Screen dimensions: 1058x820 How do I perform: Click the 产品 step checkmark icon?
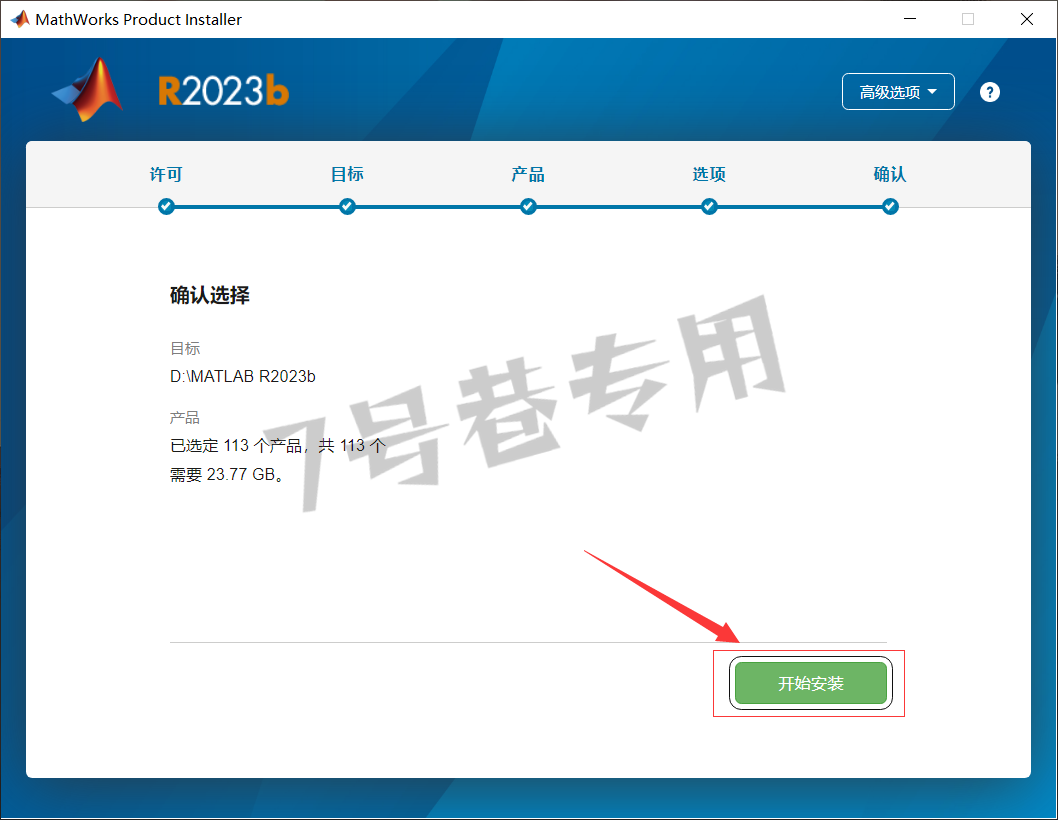pos(528,207)
